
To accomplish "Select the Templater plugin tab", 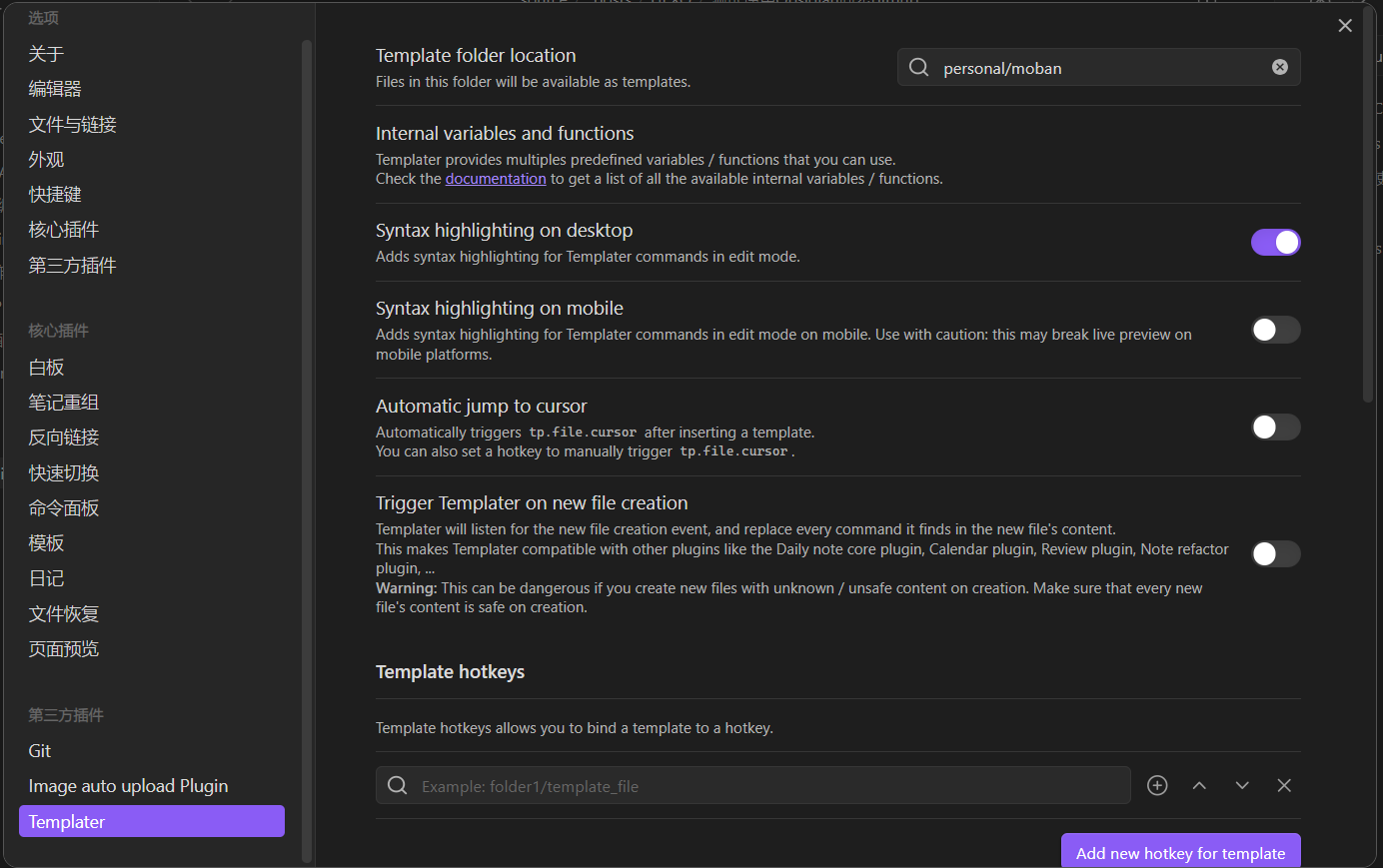I will pos(152,821).
